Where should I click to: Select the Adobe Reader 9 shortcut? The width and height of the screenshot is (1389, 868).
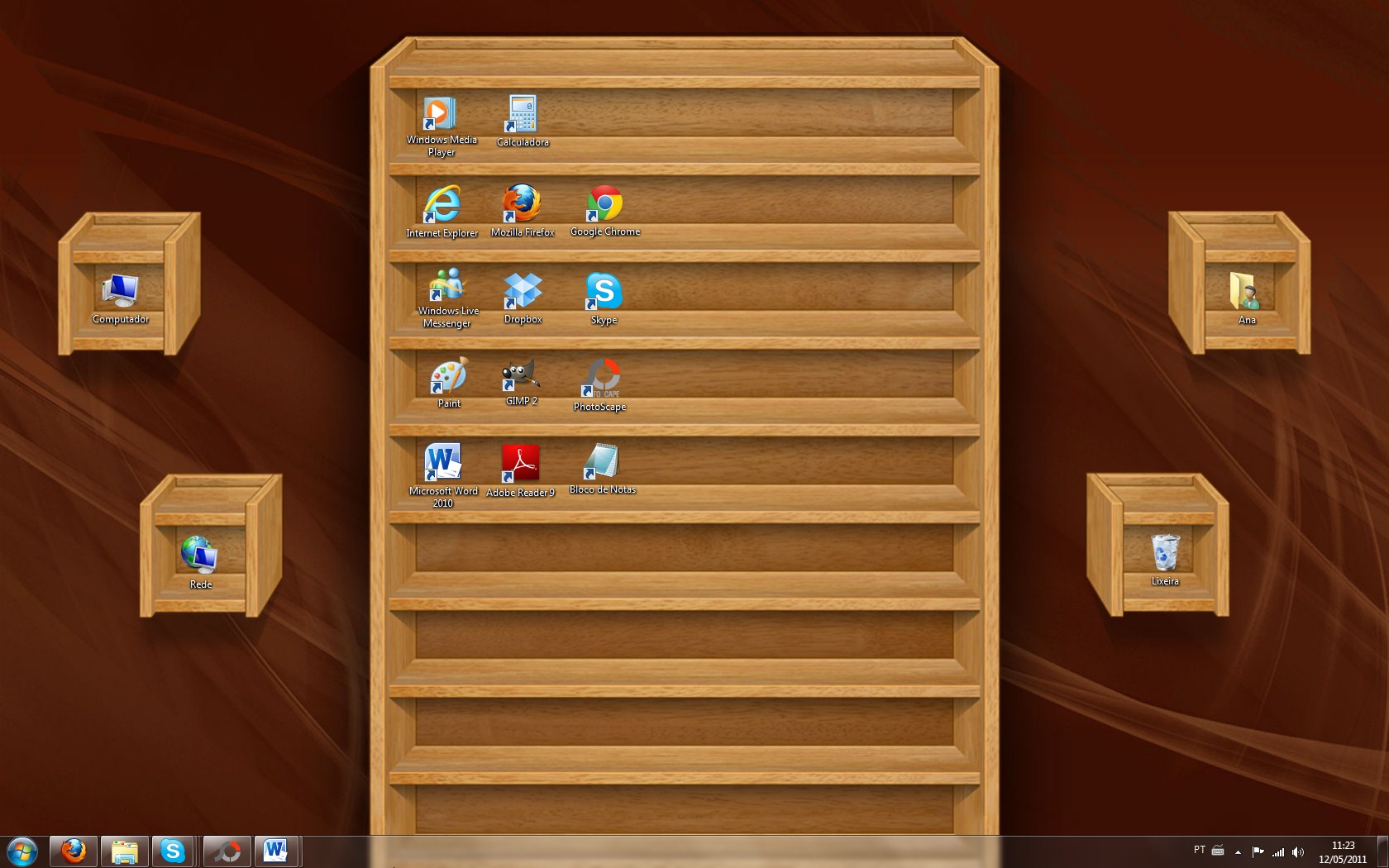[x=521, y=471]
